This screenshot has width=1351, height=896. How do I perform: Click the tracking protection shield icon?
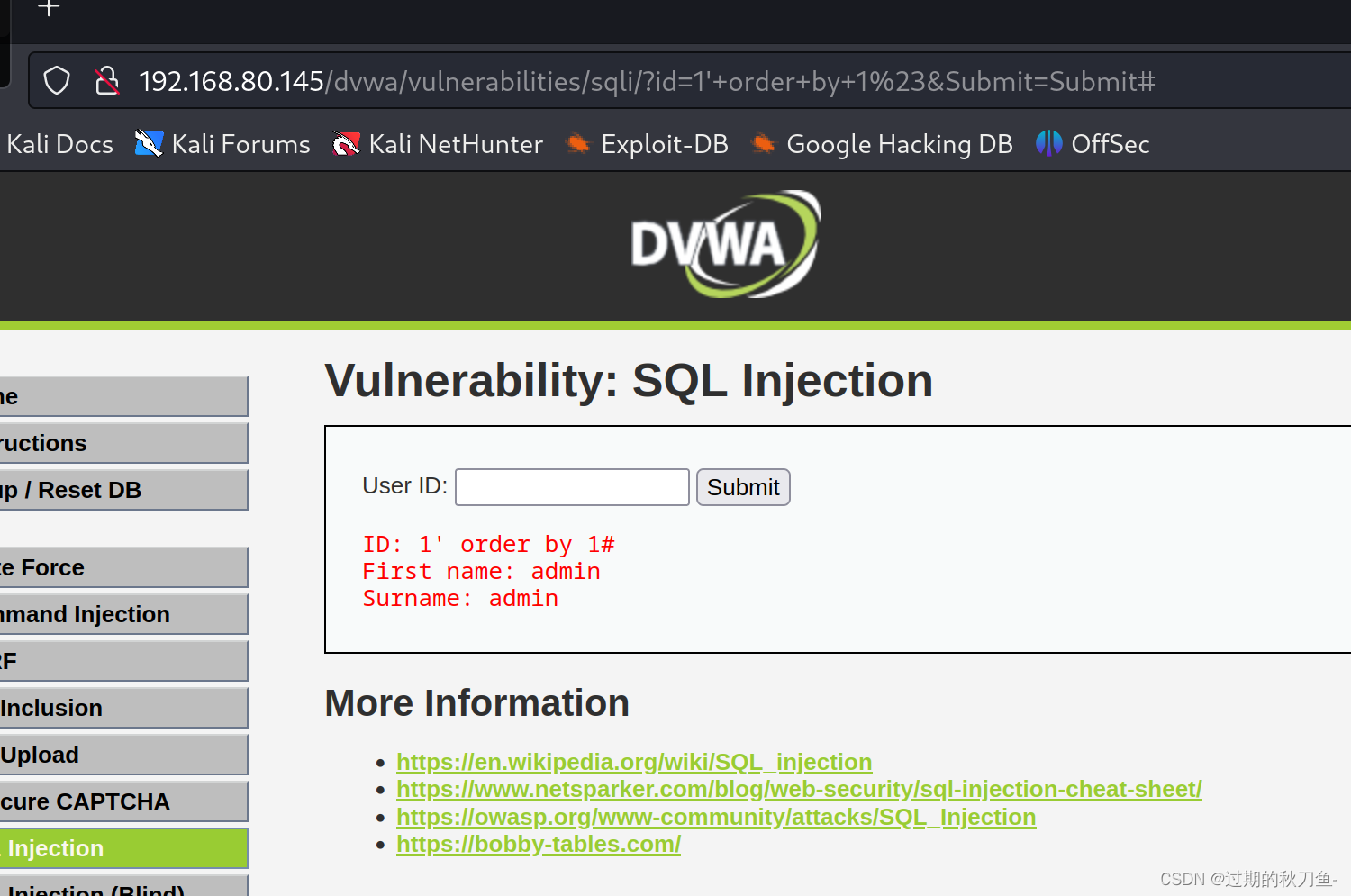[57, 81]
